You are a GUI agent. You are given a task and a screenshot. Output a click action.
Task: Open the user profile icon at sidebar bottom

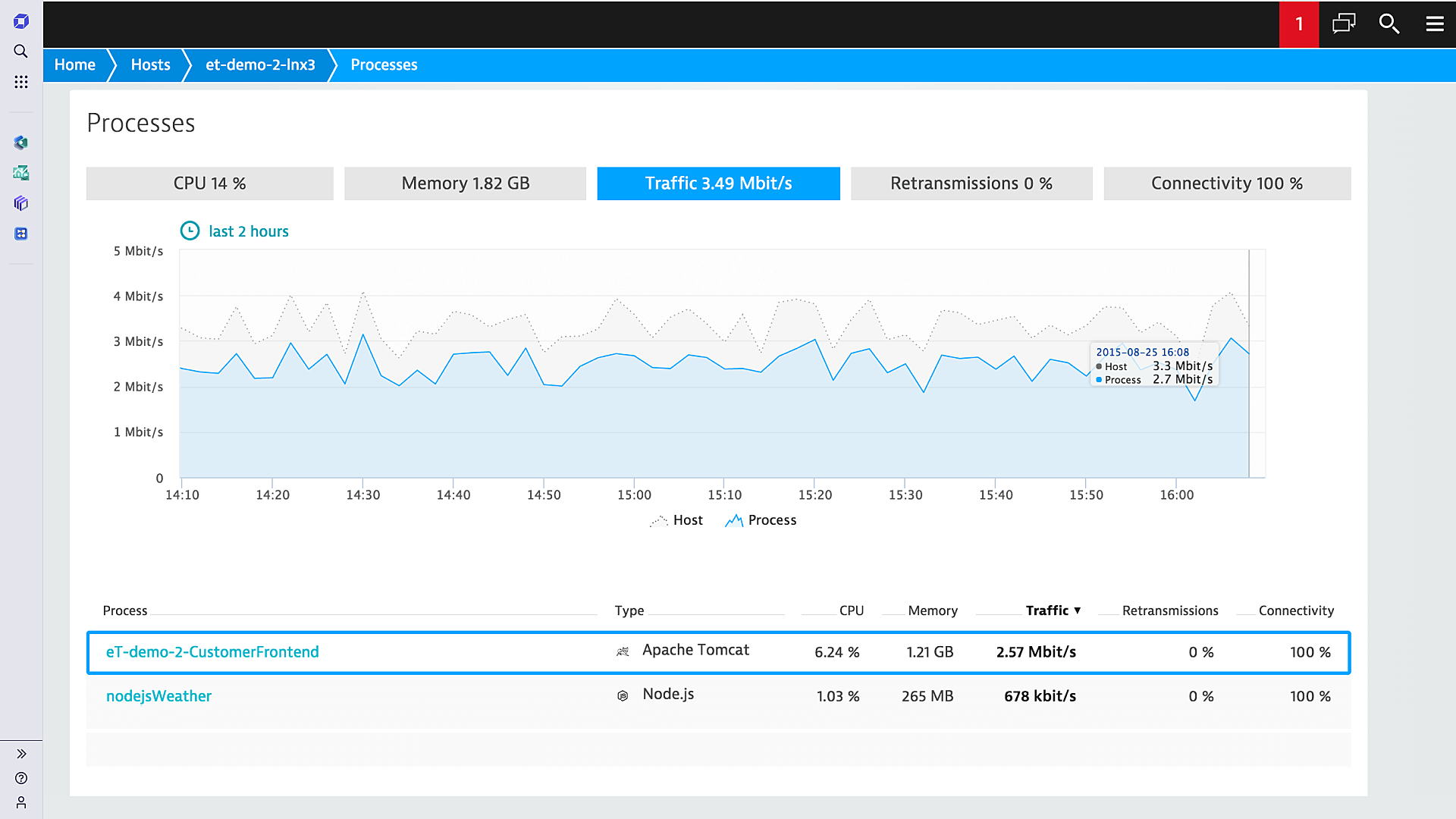point(20,802)
